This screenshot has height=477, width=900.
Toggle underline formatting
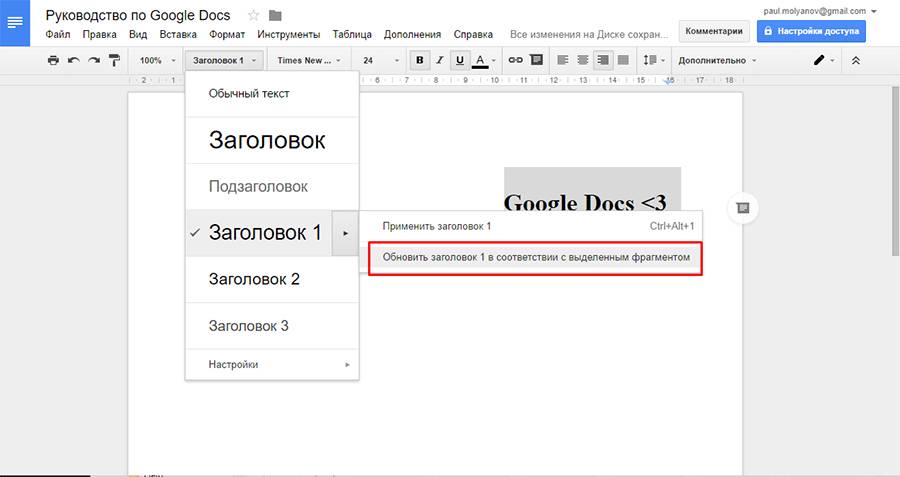[460, 60]
